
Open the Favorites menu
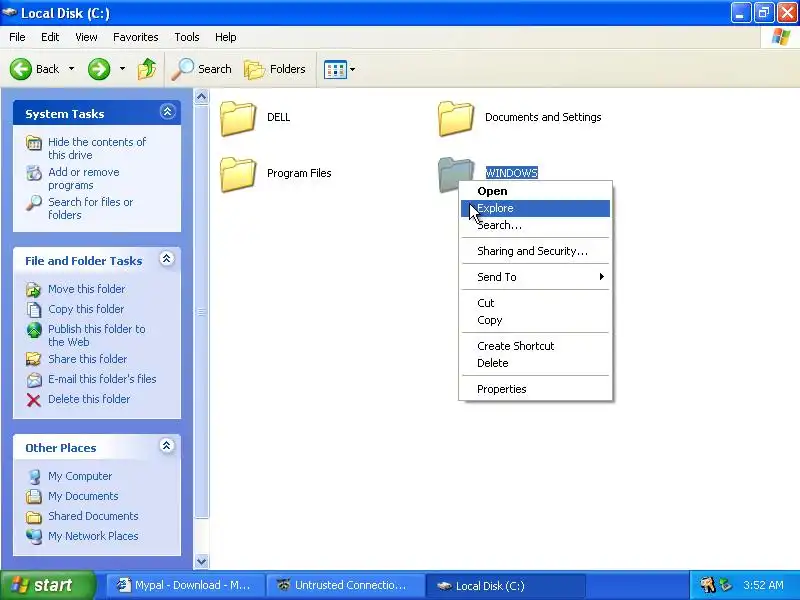pos(136,37)
